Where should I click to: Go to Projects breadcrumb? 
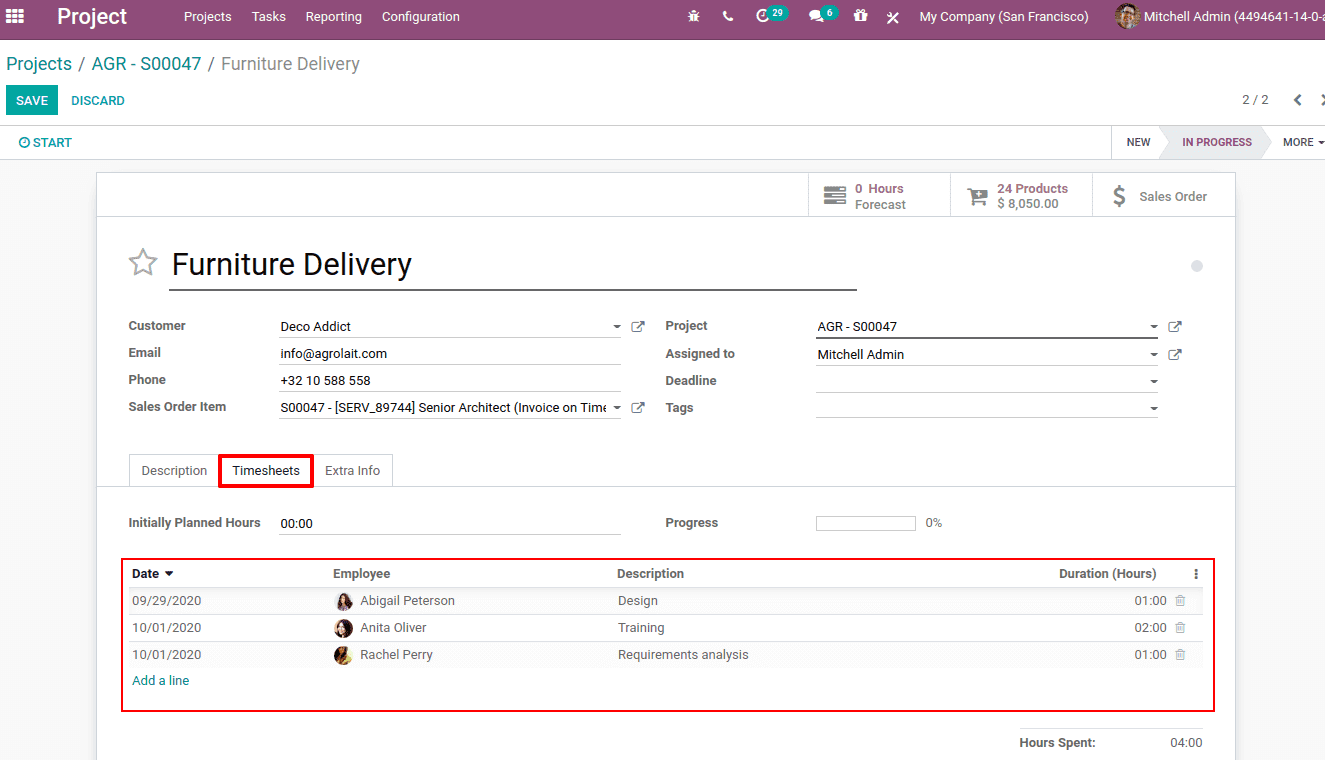[x=39, y=64]
